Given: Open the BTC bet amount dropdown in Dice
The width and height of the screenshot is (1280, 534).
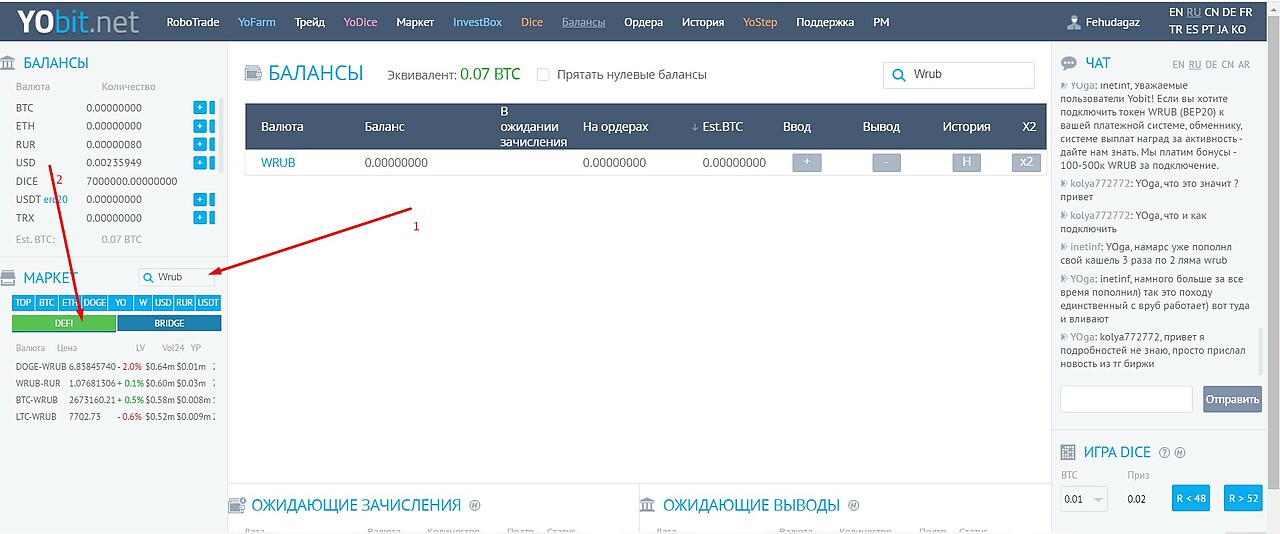Looking at the screenshot, I should click(1084, 499).
